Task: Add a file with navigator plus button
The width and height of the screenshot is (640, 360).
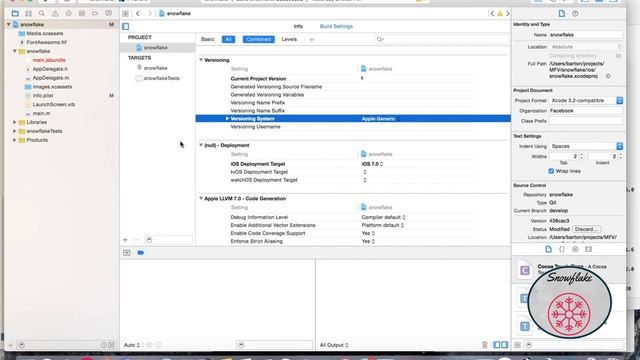Action: click(x=10, y=345)
